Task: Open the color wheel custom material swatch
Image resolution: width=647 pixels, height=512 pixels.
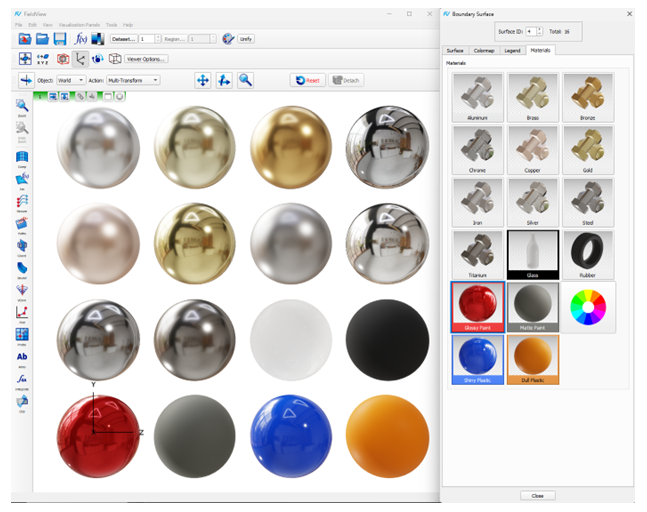Action: coord(588,306)
